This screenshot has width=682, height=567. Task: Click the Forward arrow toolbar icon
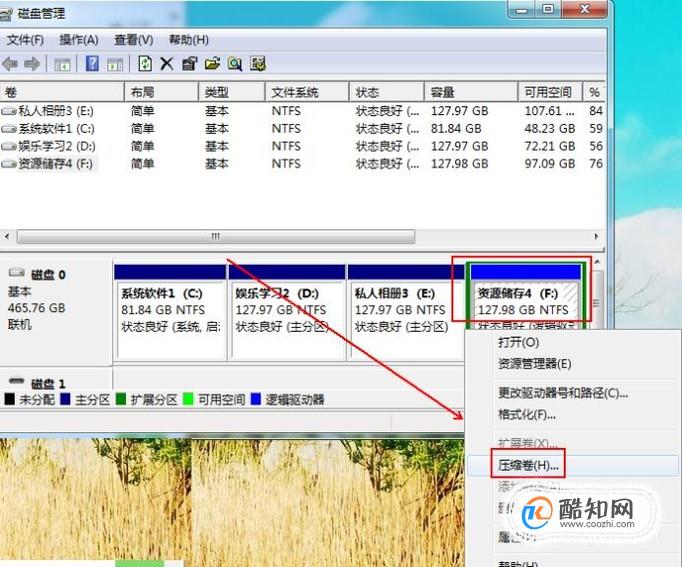click(x=32, y=64)
